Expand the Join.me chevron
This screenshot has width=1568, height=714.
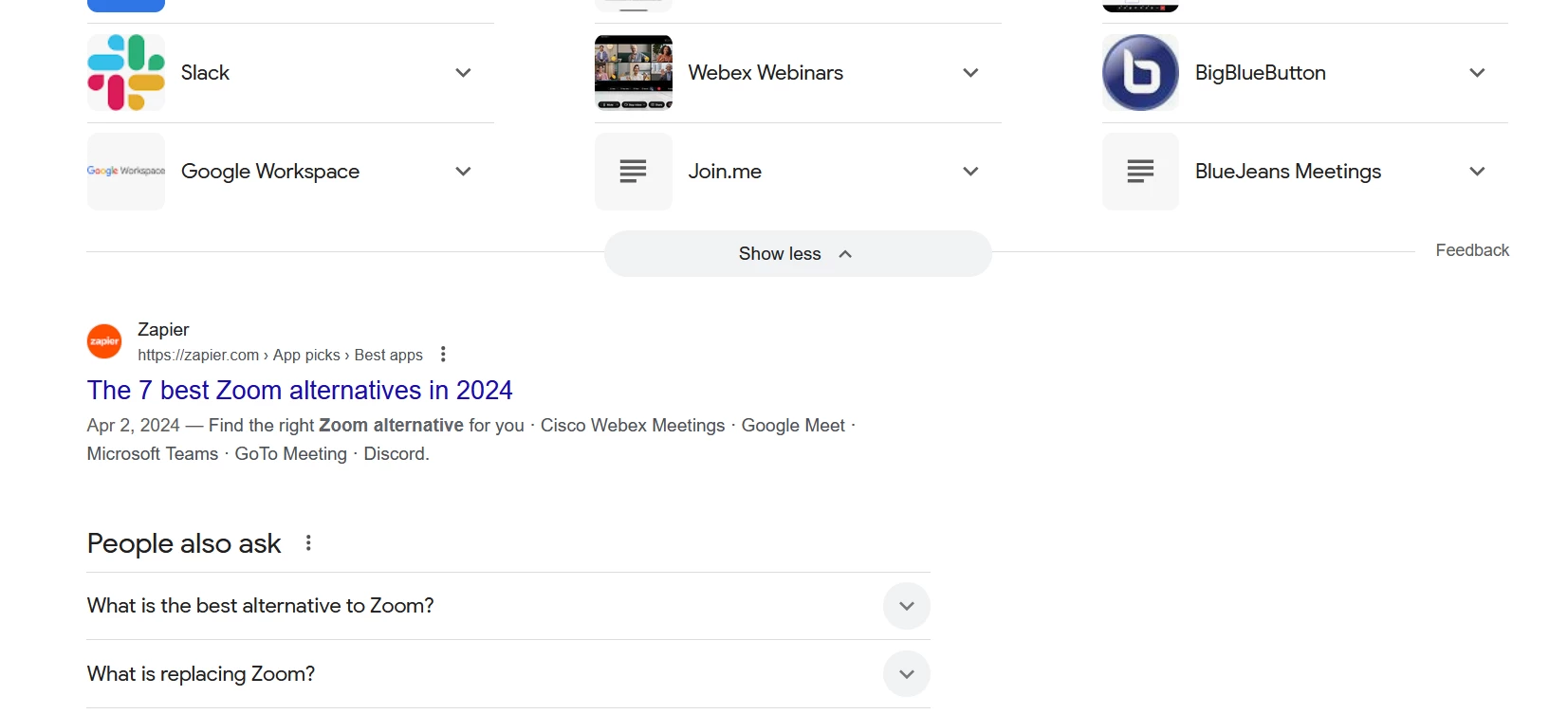click(970, 172)
